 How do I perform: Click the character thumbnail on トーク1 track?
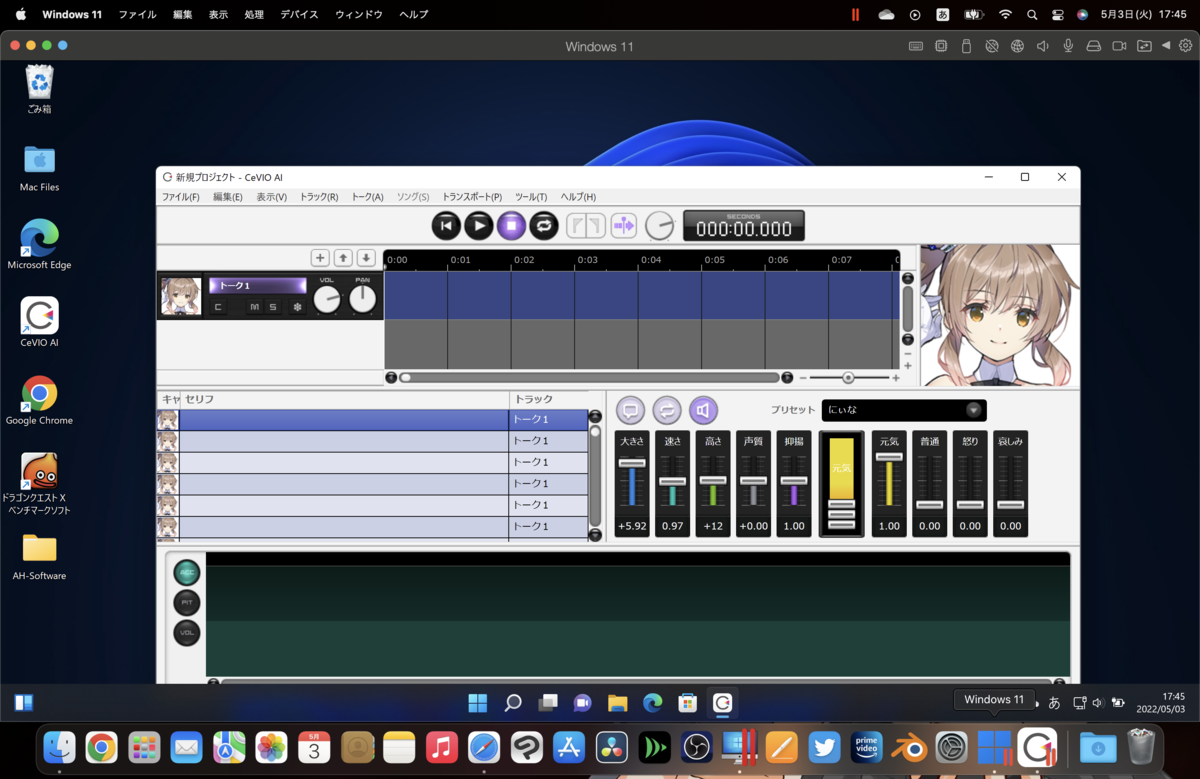click(x=181, y=296)
